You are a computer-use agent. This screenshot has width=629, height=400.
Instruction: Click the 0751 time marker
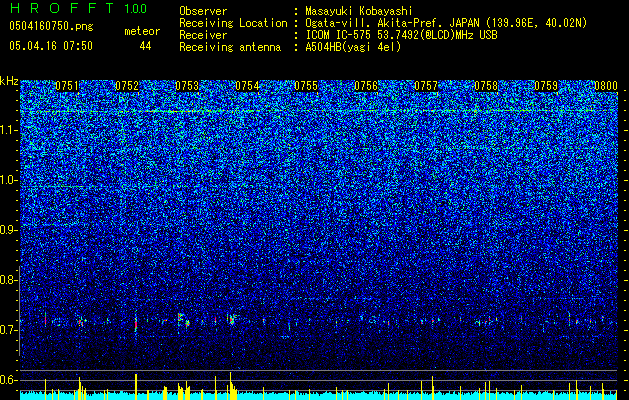(x=67, y=86)
